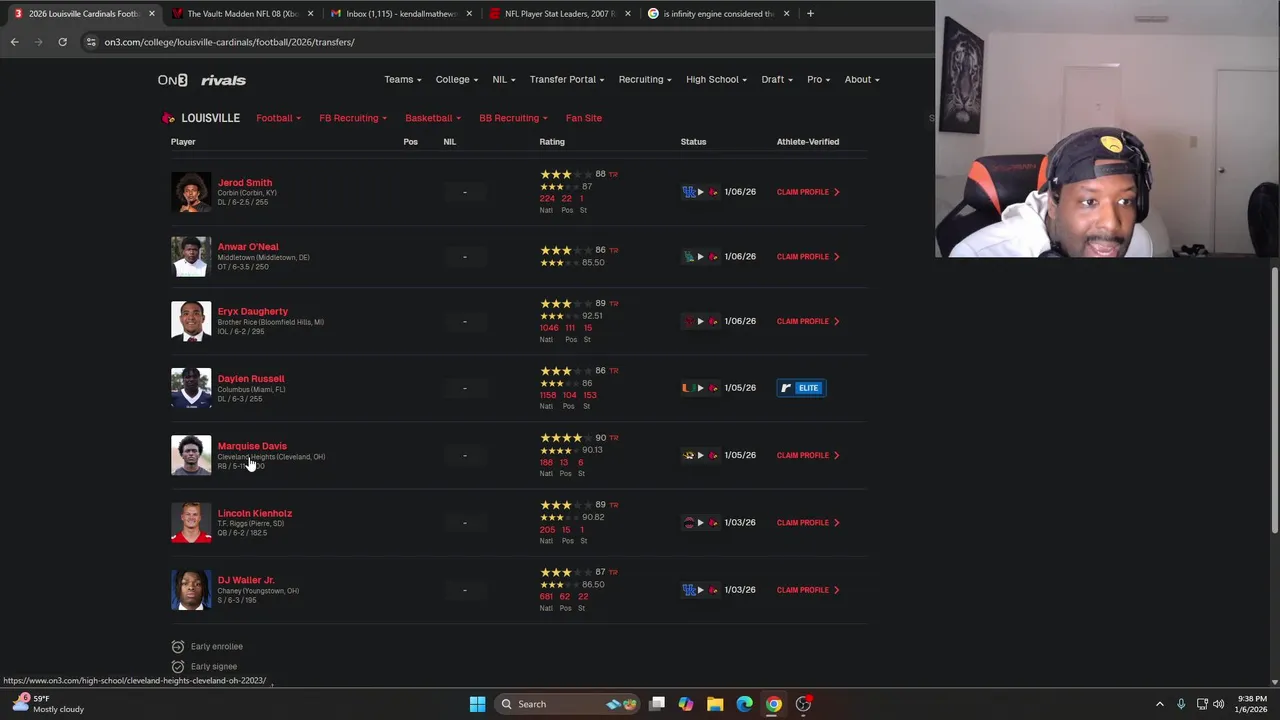Open Marquise Davis's player profile
Screen dimensions: 1280x720
click(x=252, y=446)
